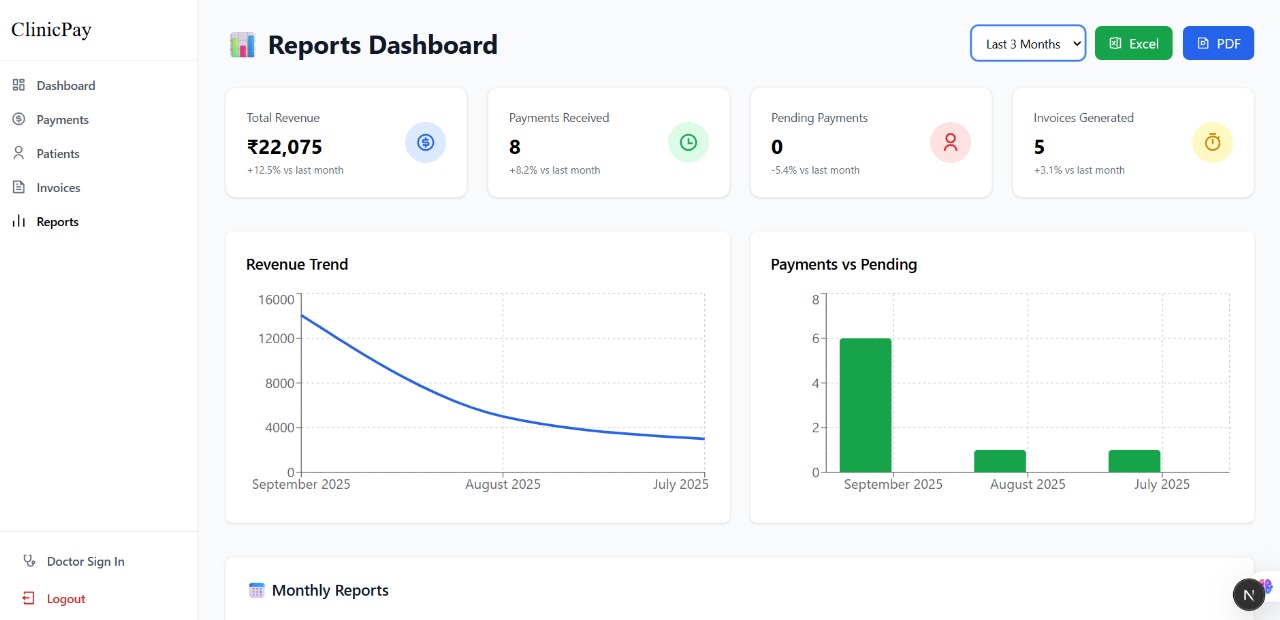Open the Payments page from sidebar
This screenshot has width=1280, height=620.
(62, 119)
